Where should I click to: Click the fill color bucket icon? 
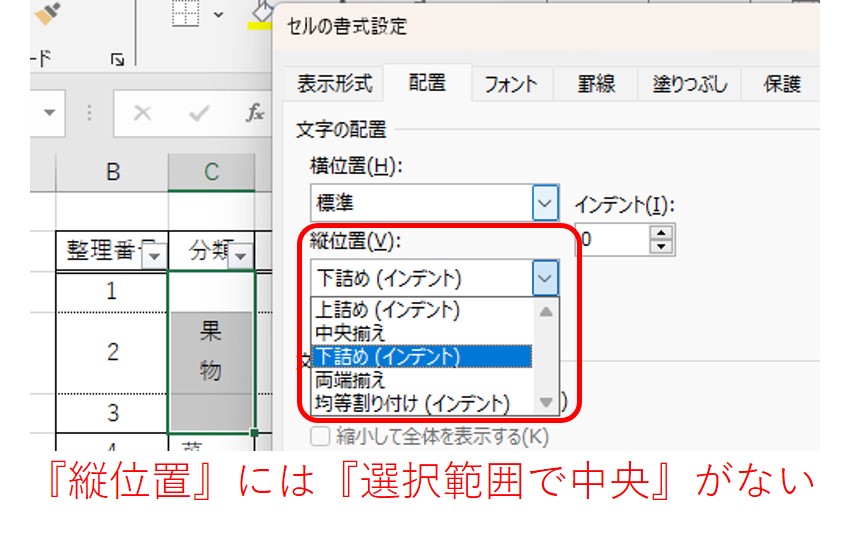pyautogui.click(x=260, y=12)
